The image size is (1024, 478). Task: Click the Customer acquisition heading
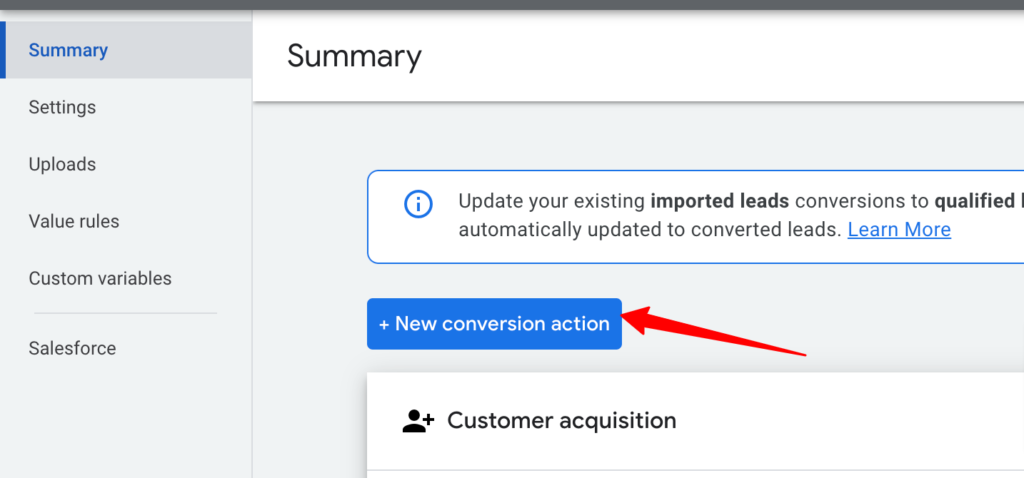click(561, 421)
